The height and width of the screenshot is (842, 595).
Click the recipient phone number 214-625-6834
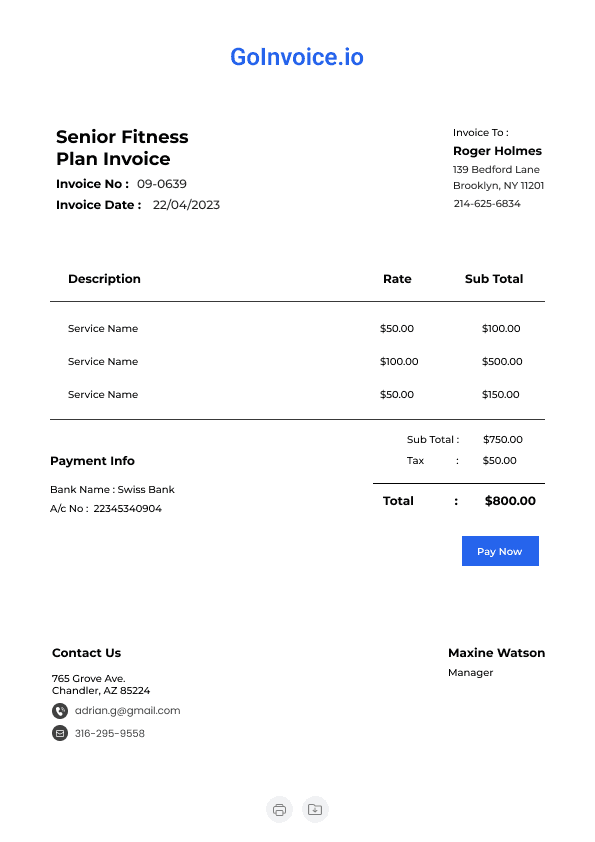tap(487, 204)
